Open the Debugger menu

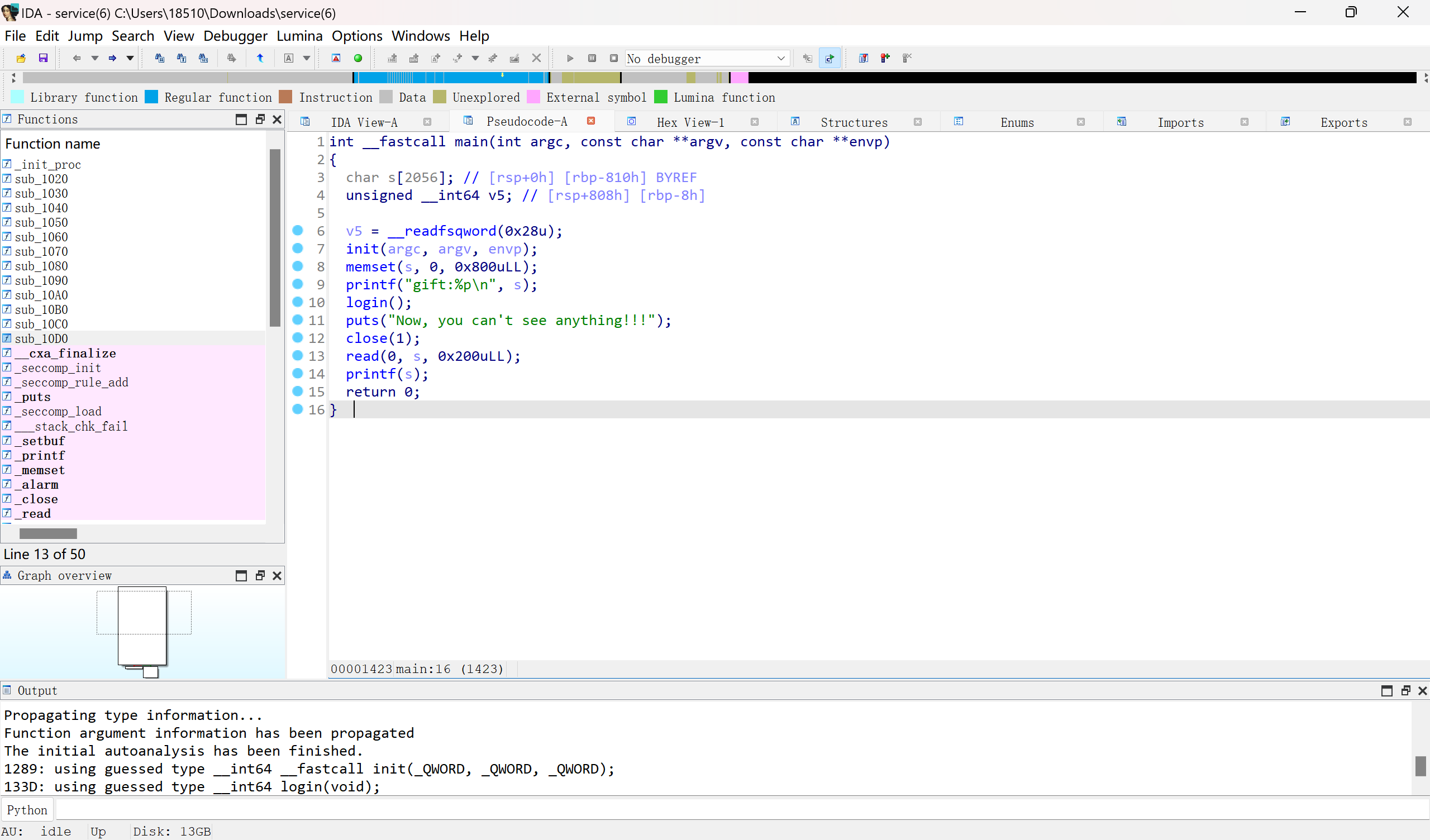235,36
